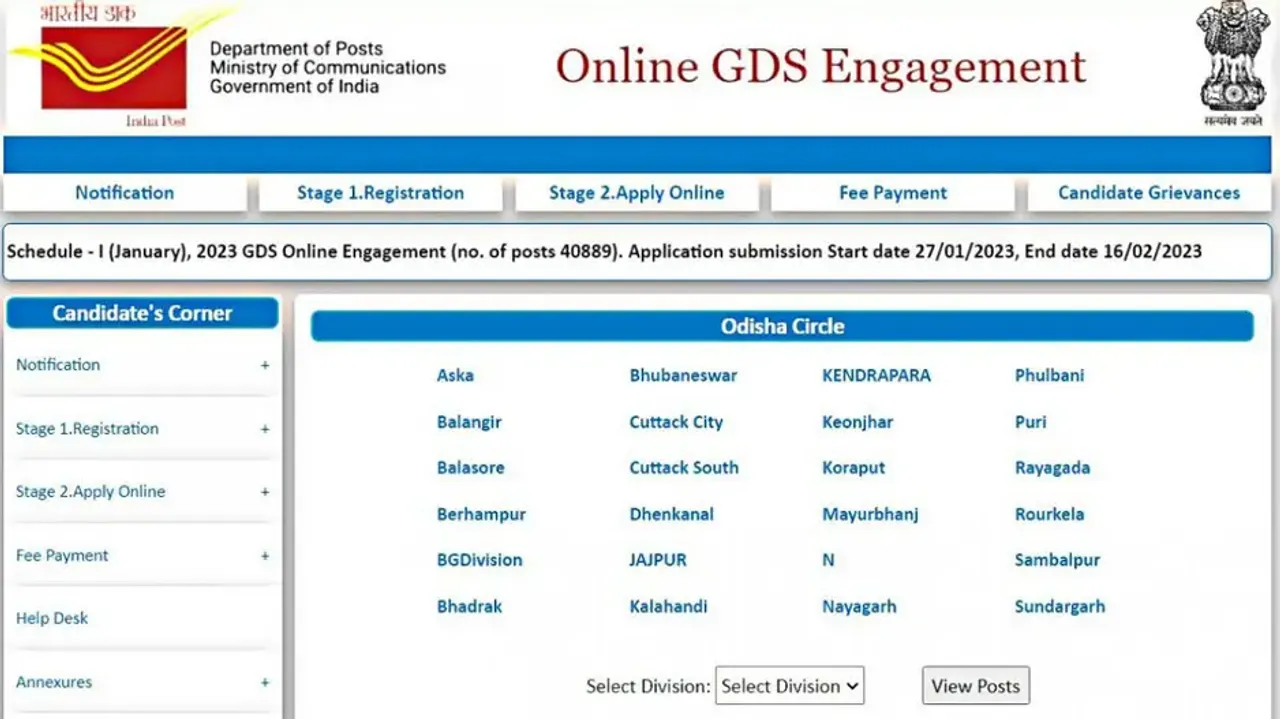This screenshot has width=1280, height=719.
Task: Select the Cuttack City division
Action: [676, 422]
